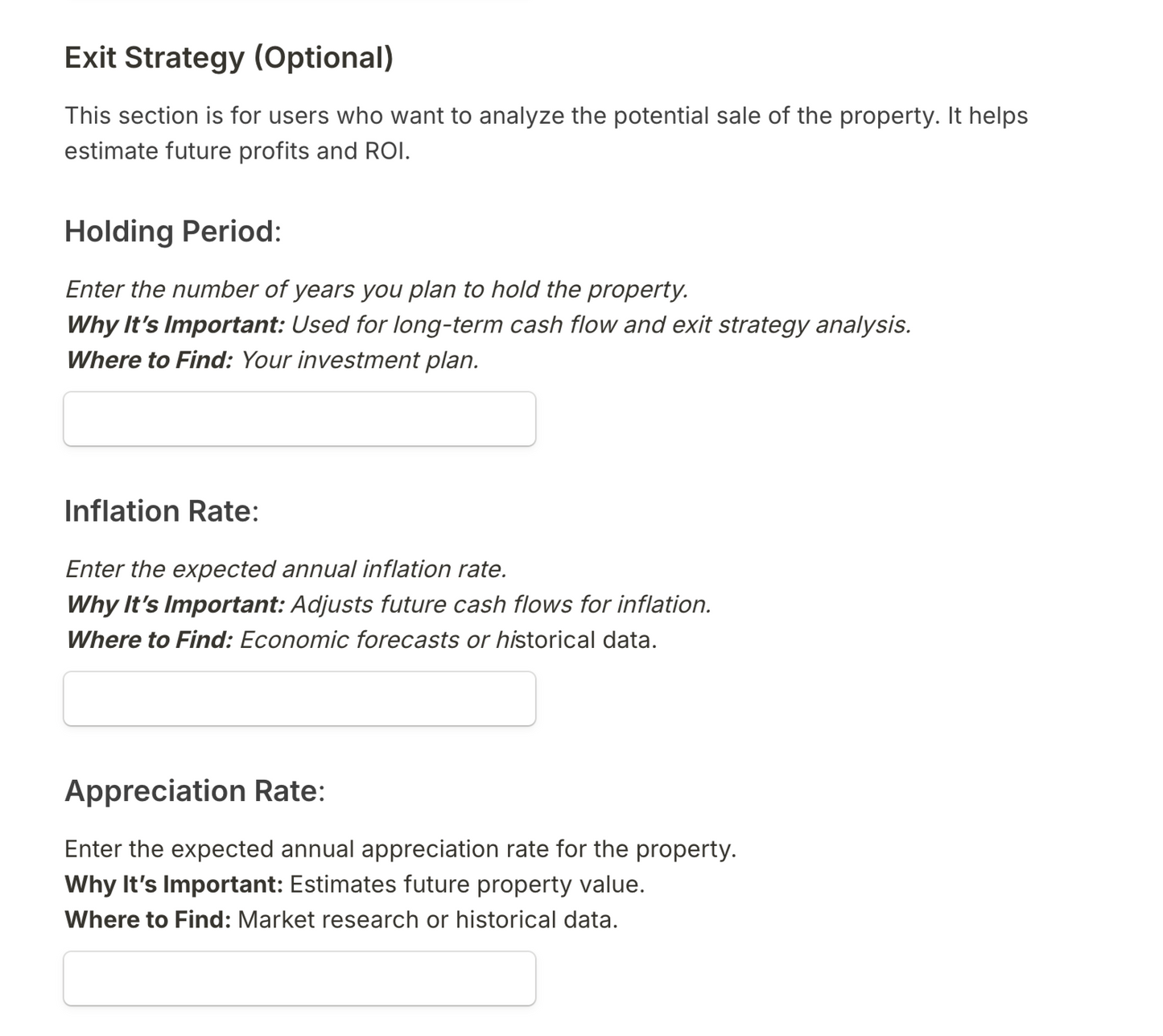Focus the empty field below Holding Period
Image resolution: width=1163 pixels, height=1036 pixels.
pos(299,418)
